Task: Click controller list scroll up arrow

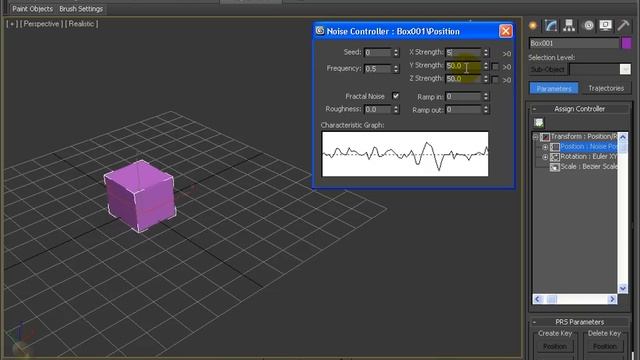Action: pyautogui.click(x=623, y=137)
